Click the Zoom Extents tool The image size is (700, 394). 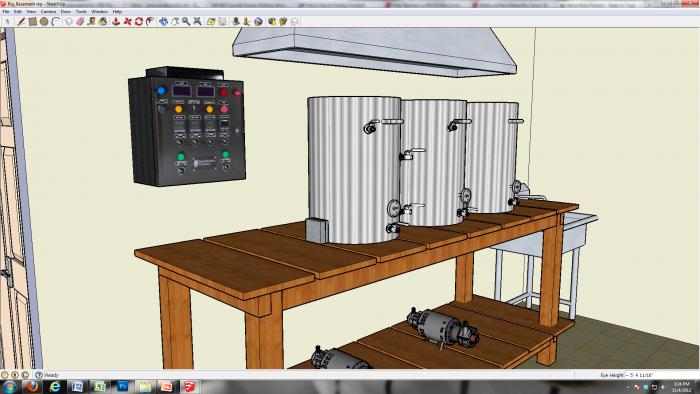(197, 21)
